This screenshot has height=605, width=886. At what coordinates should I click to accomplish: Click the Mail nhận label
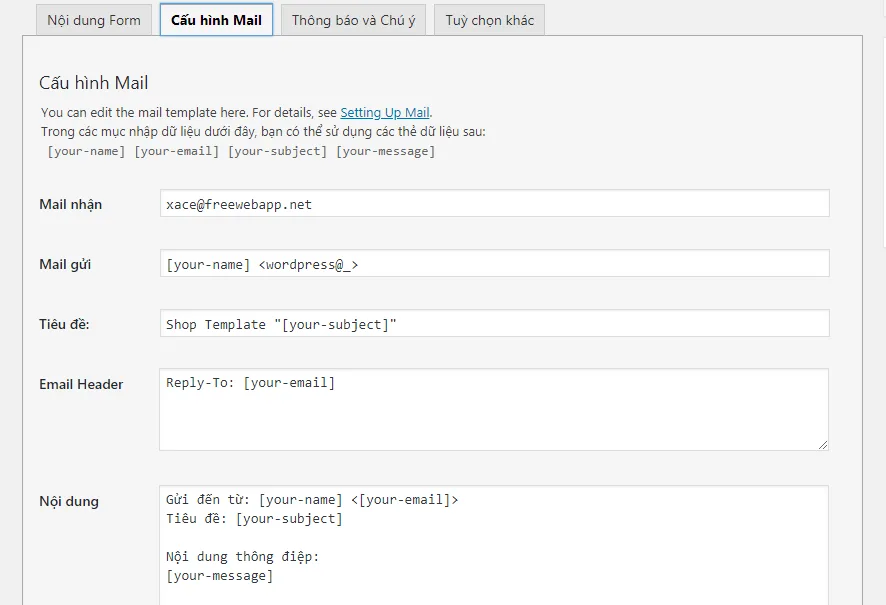pos(71,204)
